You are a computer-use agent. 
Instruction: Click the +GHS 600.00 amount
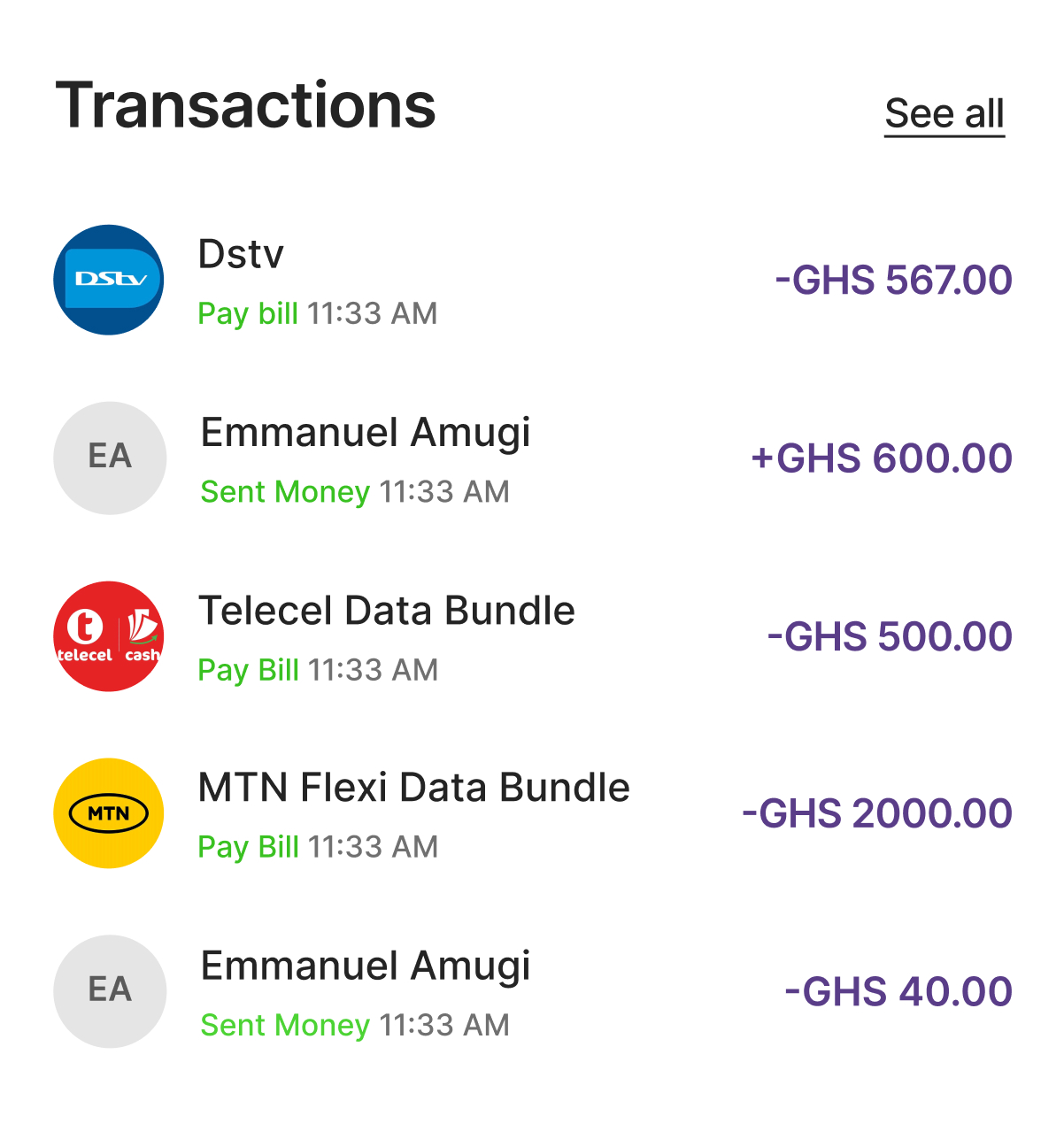[x=882, y=458]
